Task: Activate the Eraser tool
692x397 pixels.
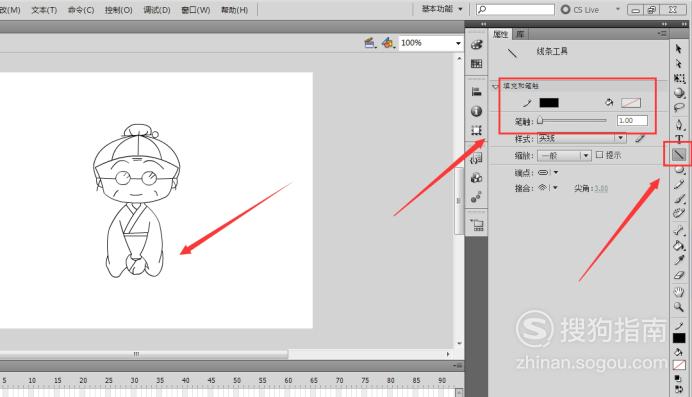Action: tap(679, 276)
